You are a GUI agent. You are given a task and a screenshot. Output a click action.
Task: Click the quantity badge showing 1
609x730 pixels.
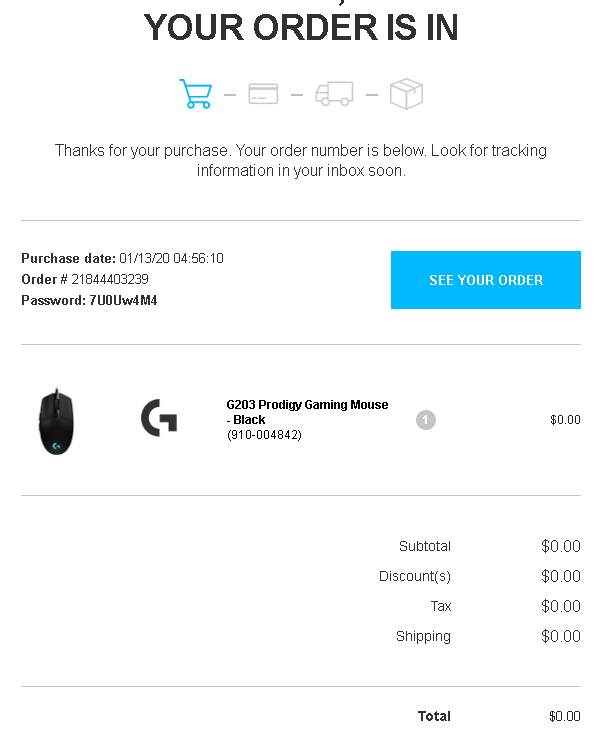coord(426,420)
